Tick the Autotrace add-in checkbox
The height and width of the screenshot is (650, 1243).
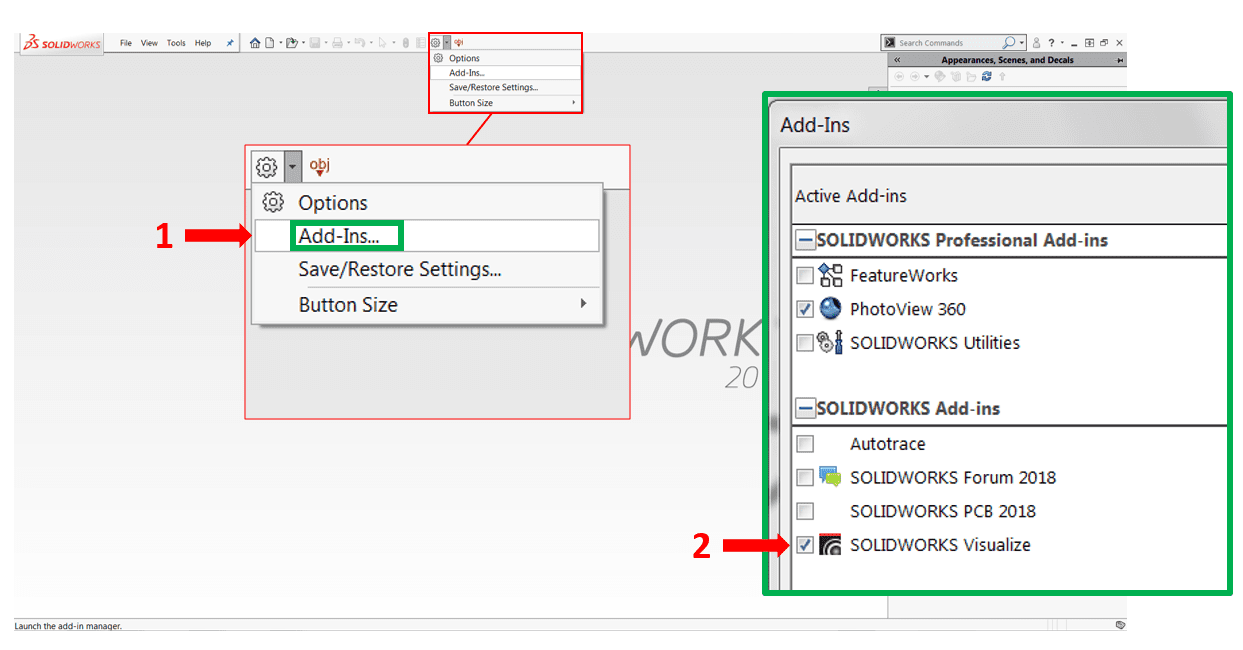click(x=805, y=444)
